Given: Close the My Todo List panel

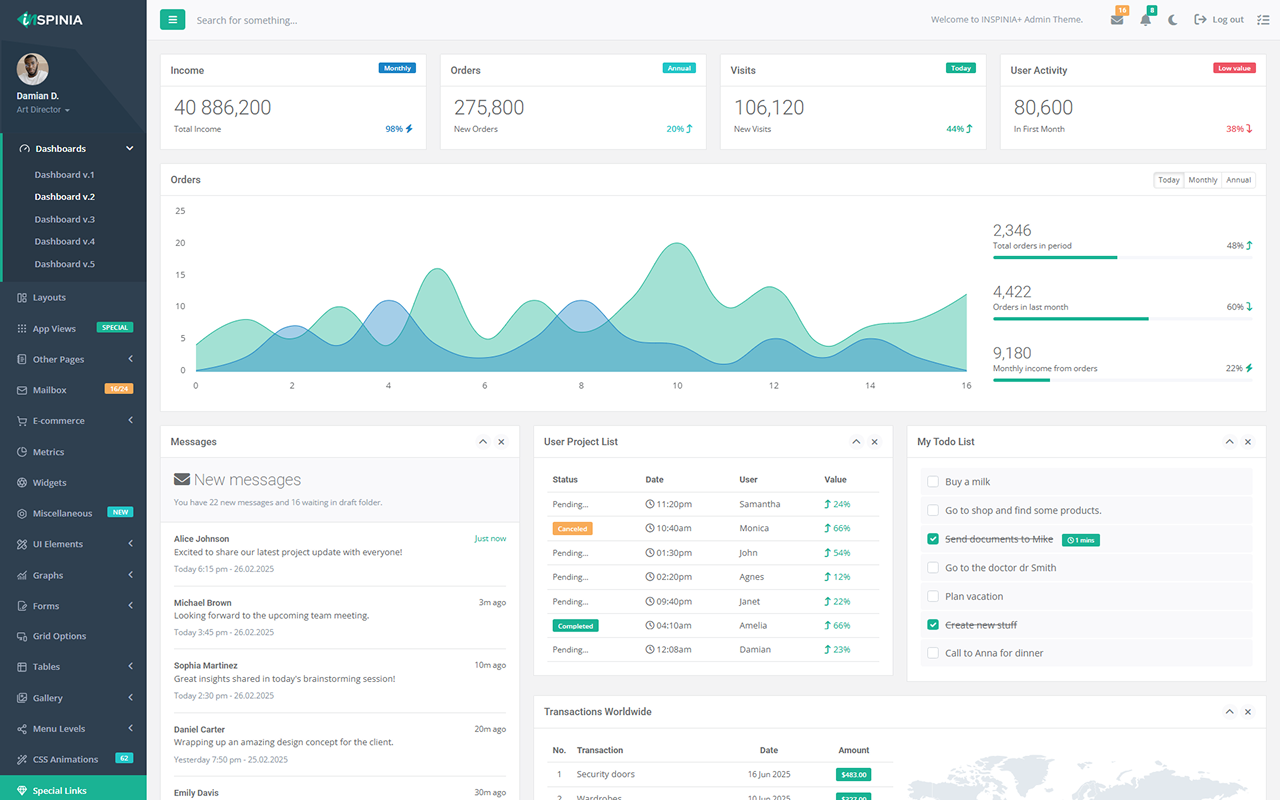Looking at the screenshot, I should pyautogui.click(x=1247, y=441).
